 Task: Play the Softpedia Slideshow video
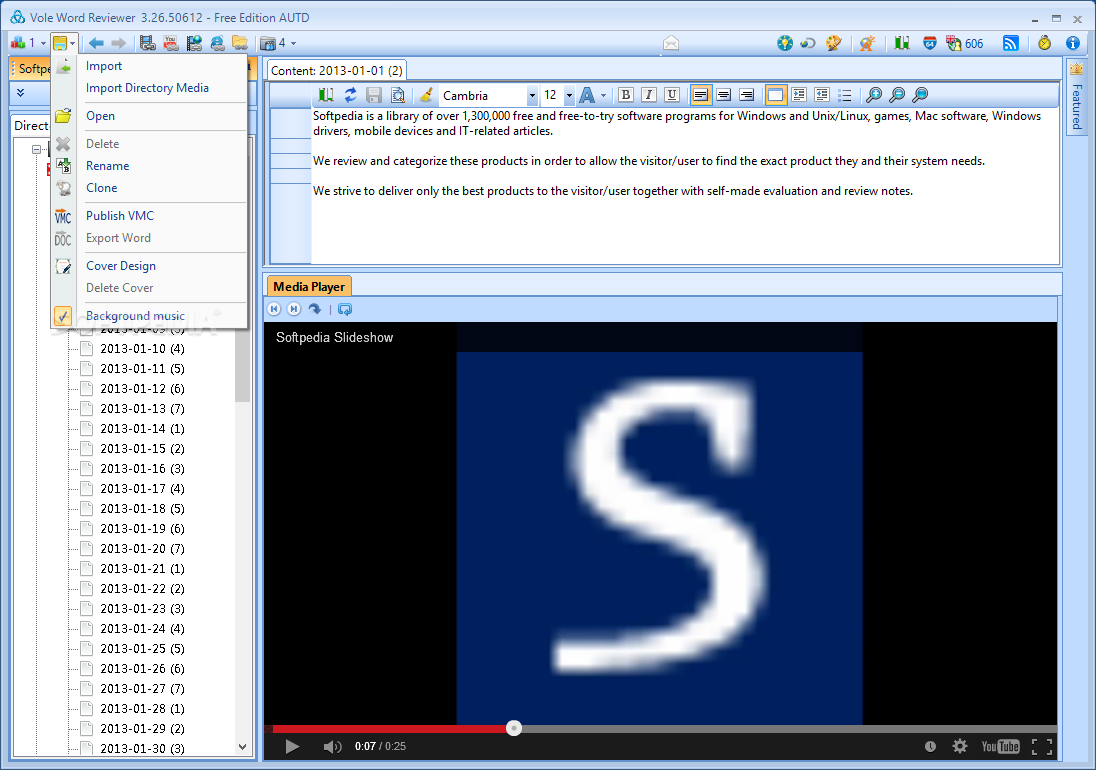tap(292, 746)
